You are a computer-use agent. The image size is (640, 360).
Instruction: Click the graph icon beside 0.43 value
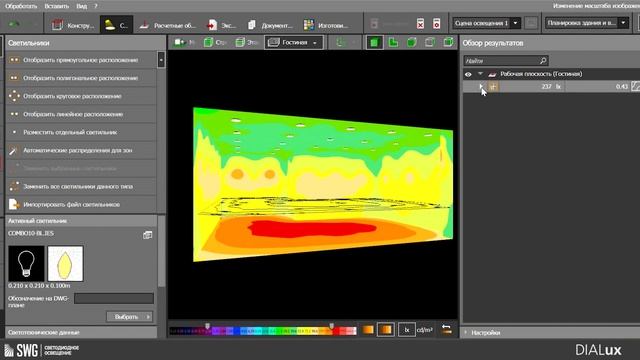[x=635, y=86]
